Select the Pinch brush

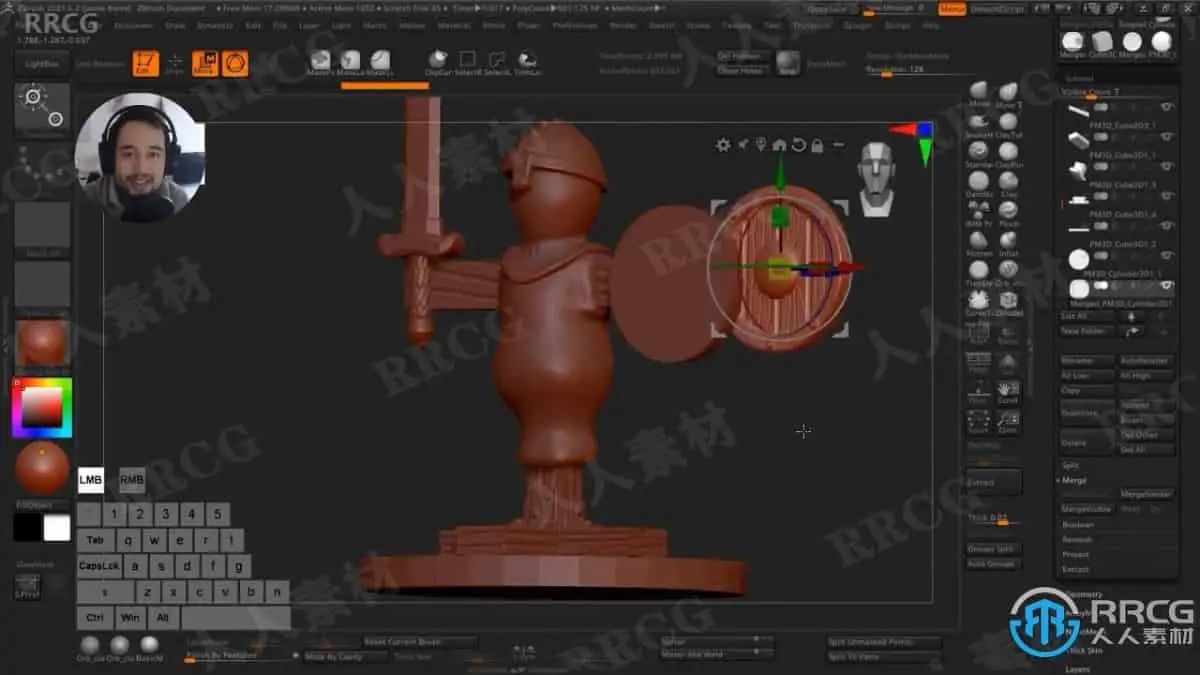(1008, 211)
